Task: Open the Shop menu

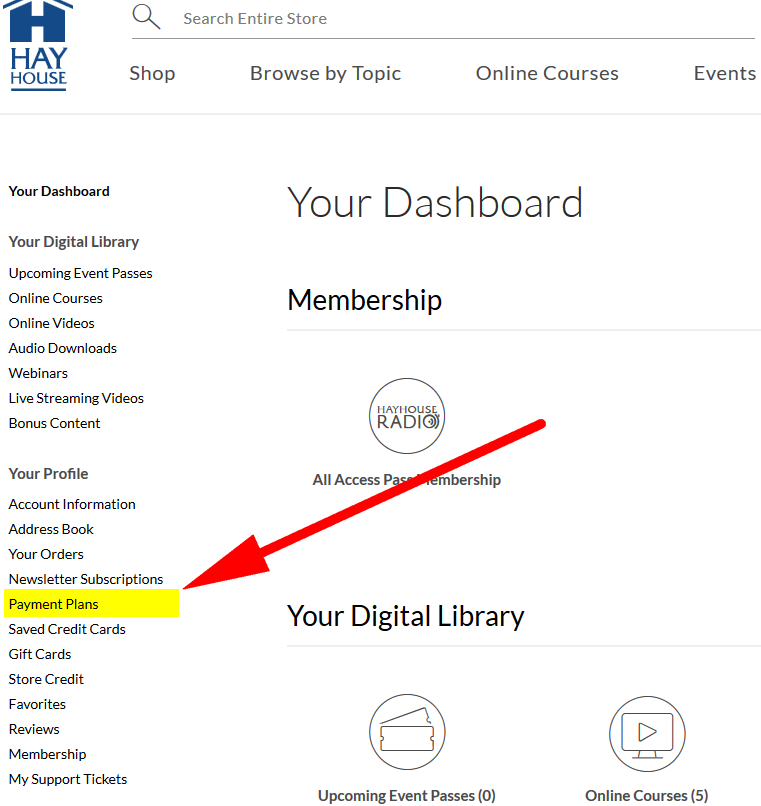Action: [152, 74]
